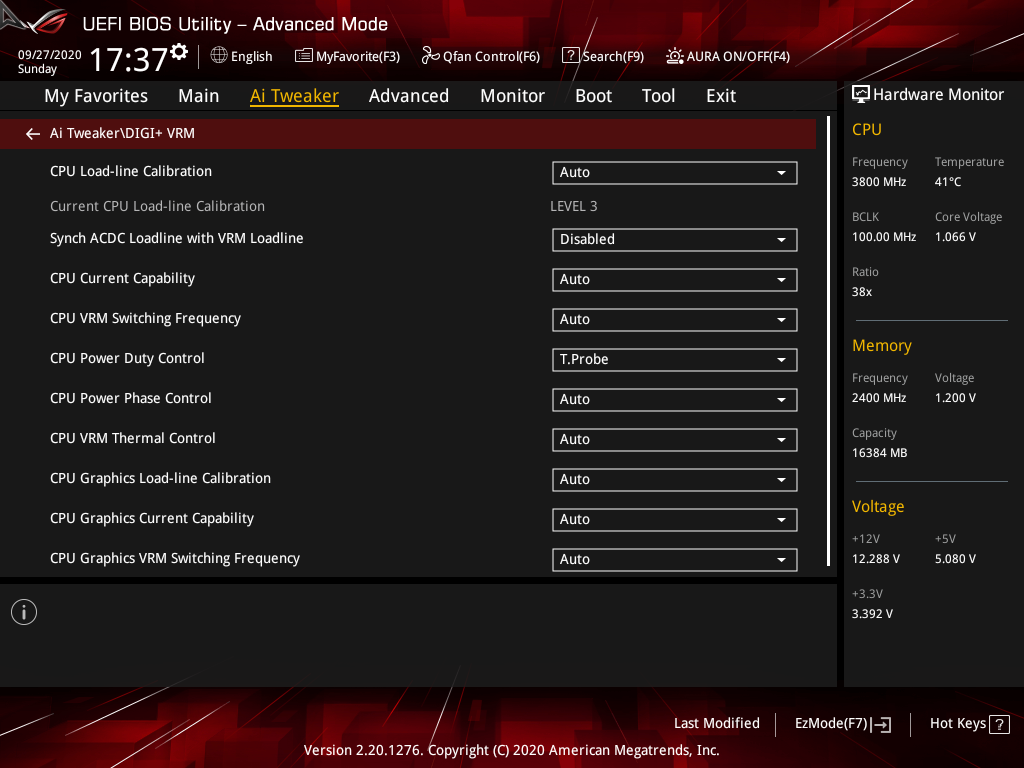Click the 12.288 V reading
1024x768 pixels.
click(876, 559)
